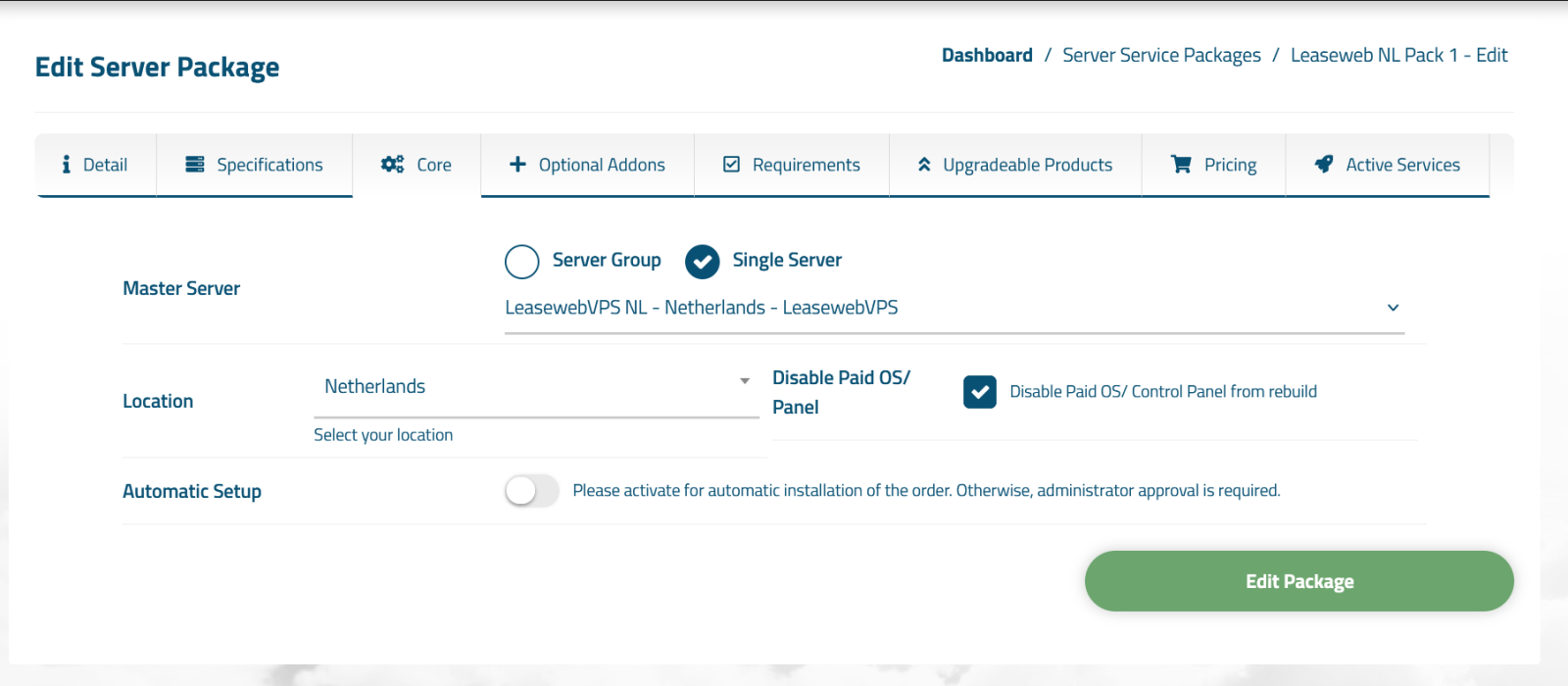This screenshot has height=686, width=1568.
Task: Click the checklist icon on Requirements tab
Action: 731,164
